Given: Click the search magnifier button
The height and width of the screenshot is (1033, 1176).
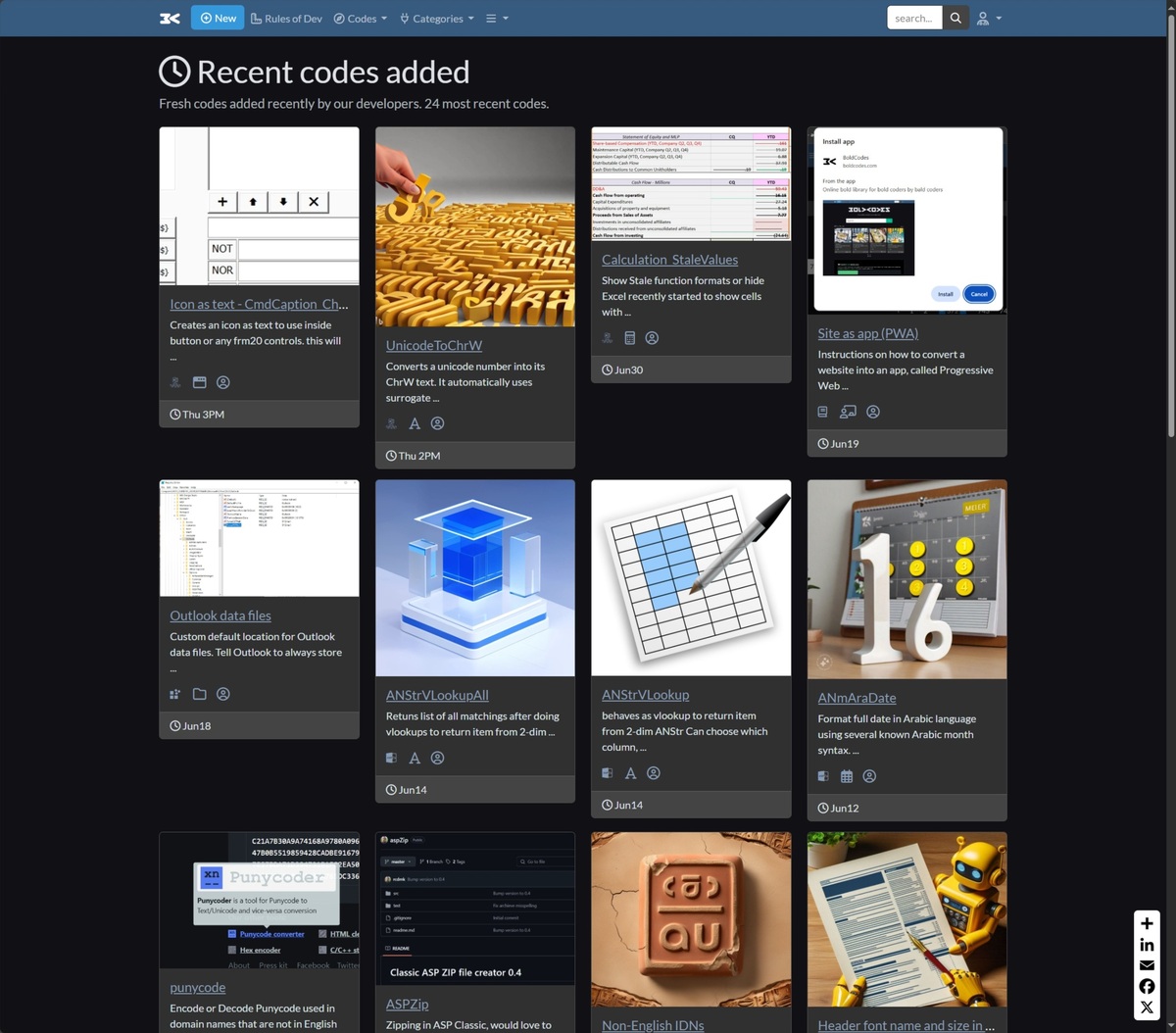Looking at the screenshot, I should click(x=955, y=18).
